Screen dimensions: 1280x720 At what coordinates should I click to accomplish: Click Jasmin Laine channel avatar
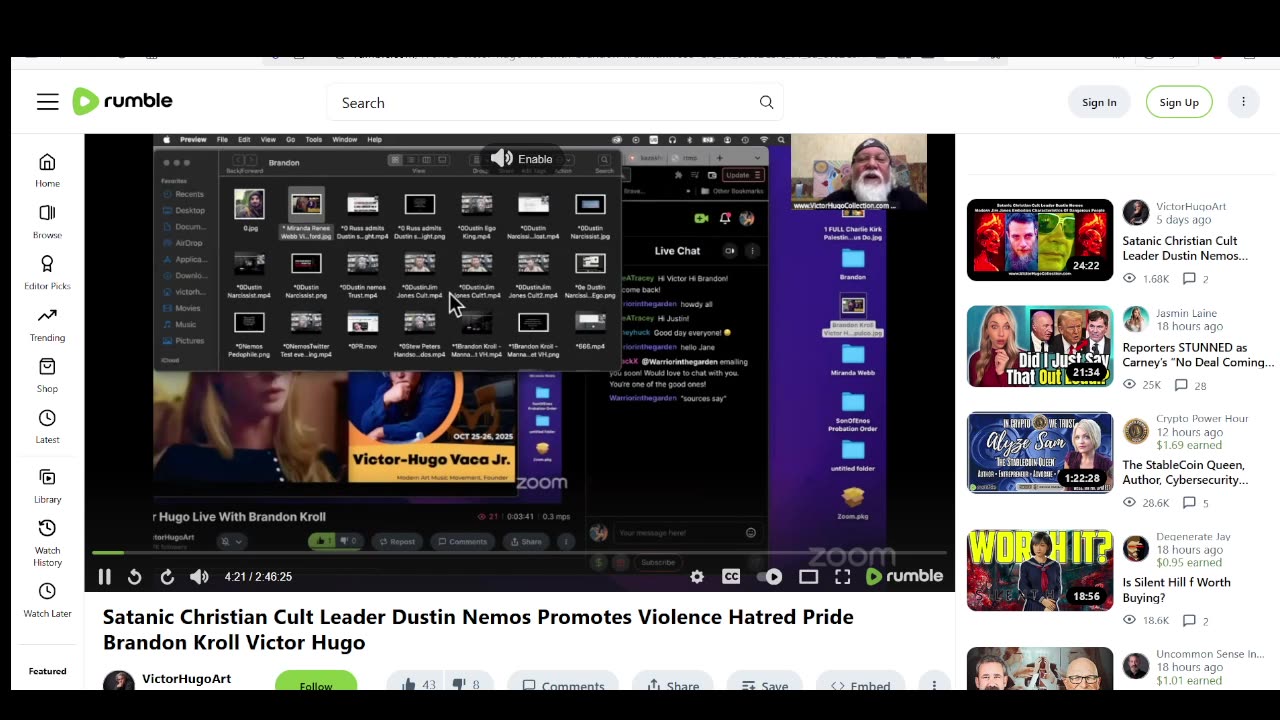click(x=1136, y=319)
